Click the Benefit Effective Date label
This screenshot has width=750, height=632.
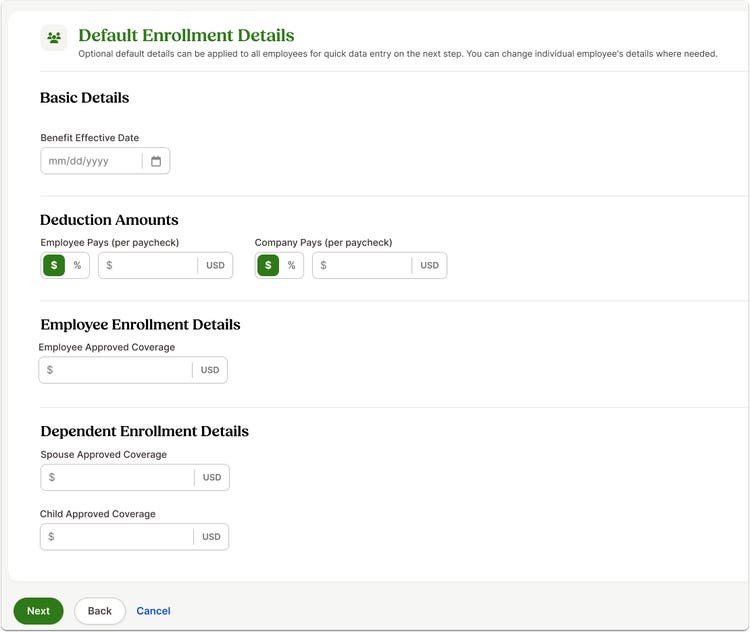click(x=89, y=138)
